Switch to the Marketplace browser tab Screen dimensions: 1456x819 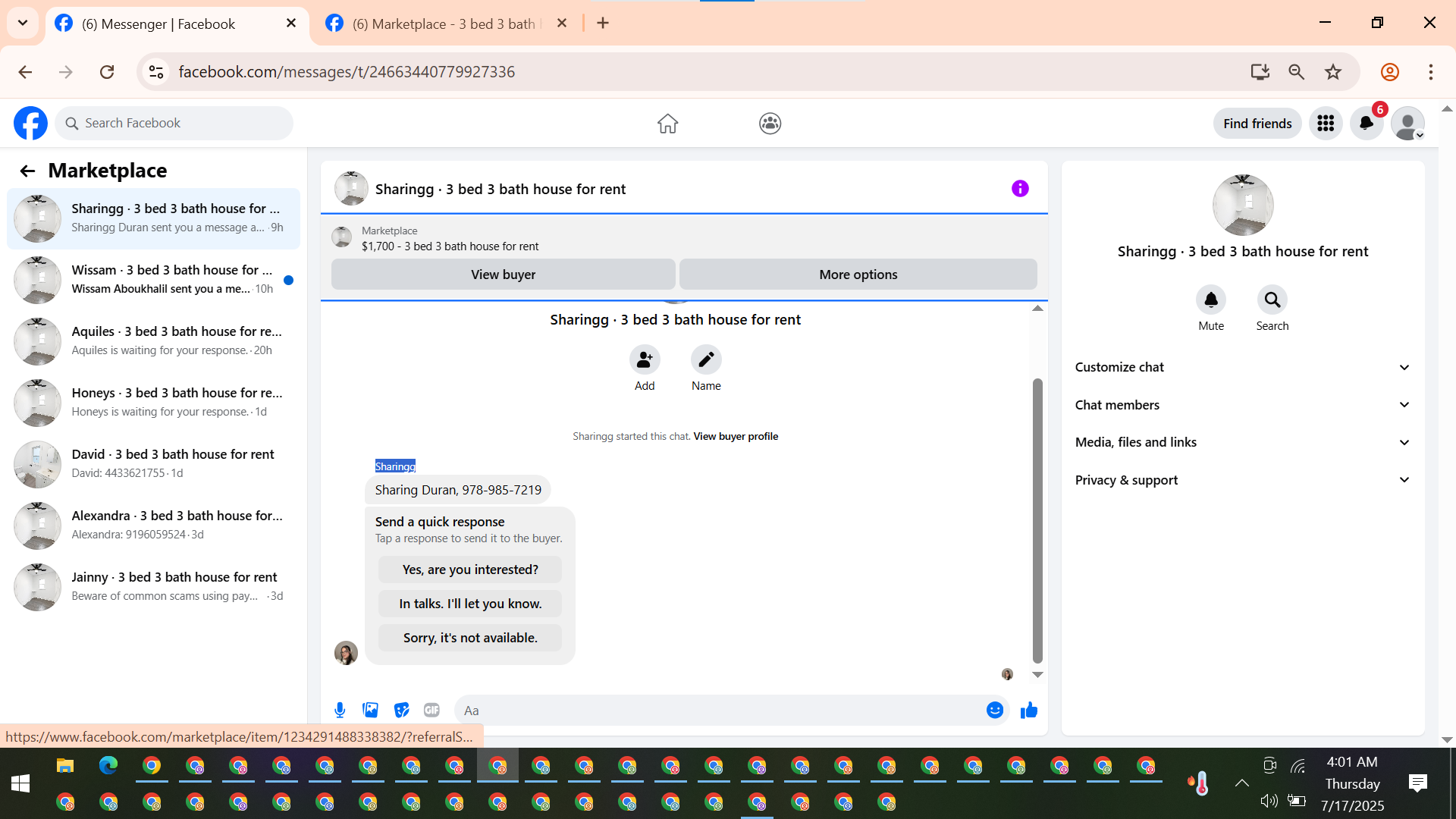click(x=444, y=24)
